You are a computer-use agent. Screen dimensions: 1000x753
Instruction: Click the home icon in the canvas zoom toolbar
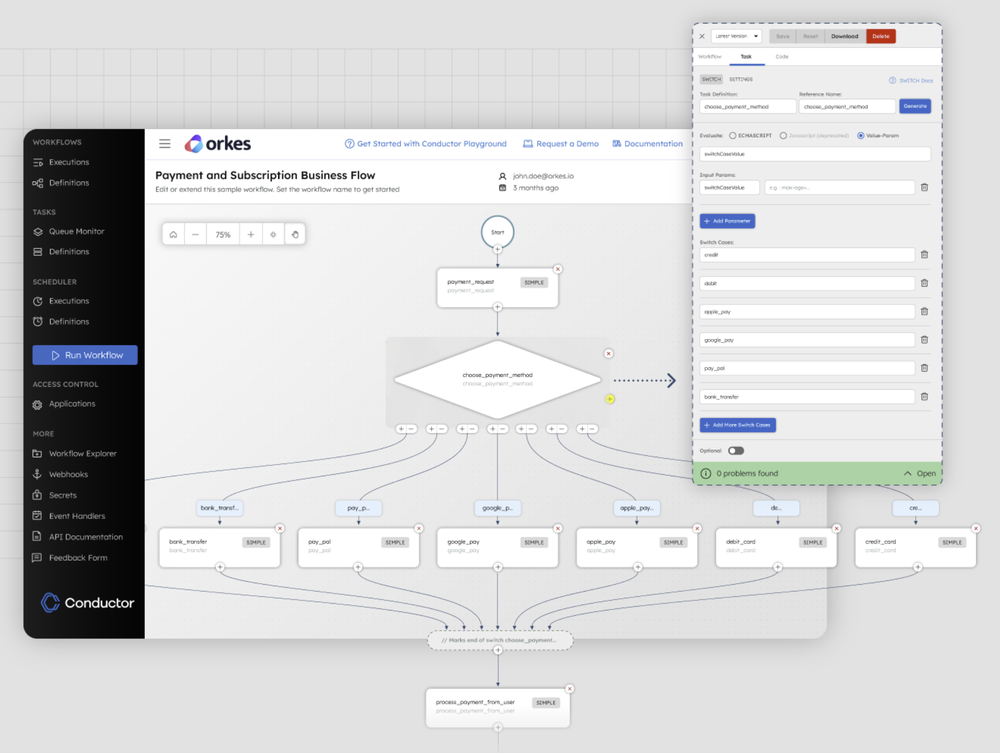173,235
